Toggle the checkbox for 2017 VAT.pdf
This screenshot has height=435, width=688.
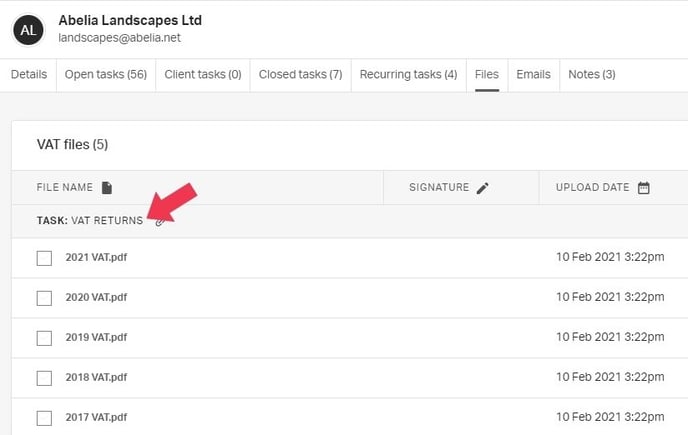click(44, 418)
